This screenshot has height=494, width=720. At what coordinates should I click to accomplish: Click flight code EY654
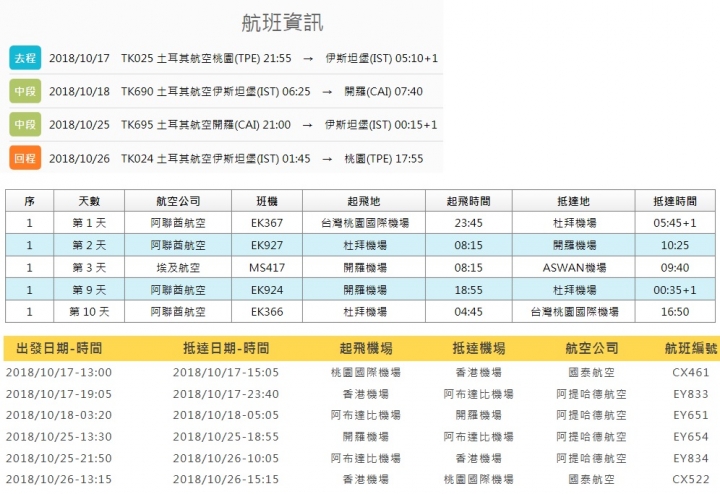(x=691, y=437)
